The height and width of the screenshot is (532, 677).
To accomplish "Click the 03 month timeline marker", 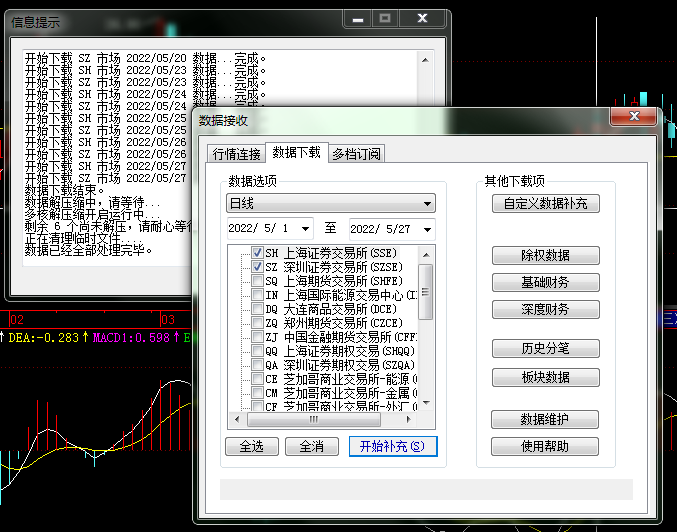I will (x=168, y=320).
